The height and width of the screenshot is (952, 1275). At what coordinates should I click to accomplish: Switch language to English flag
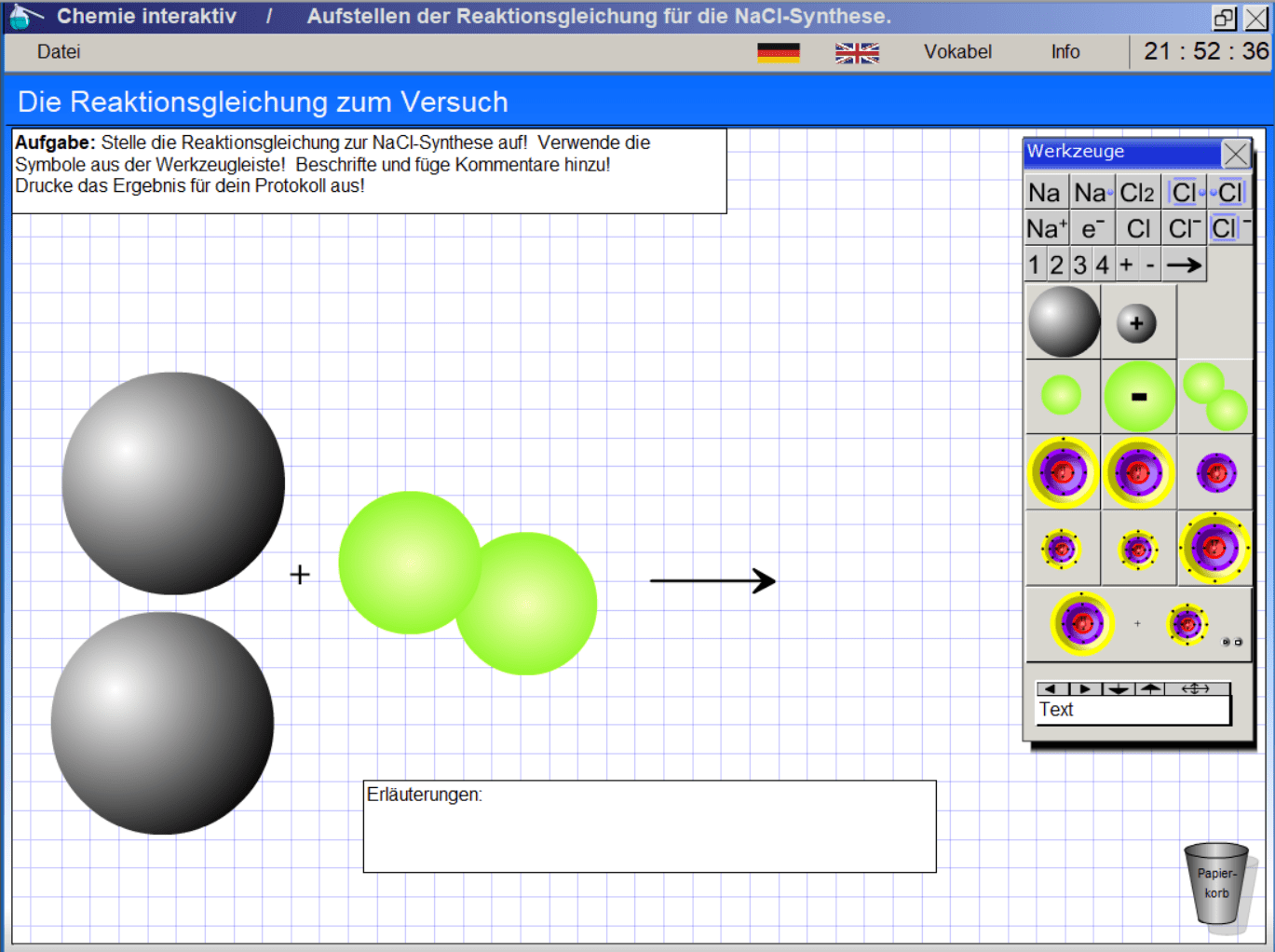click(x=857, y=53)
